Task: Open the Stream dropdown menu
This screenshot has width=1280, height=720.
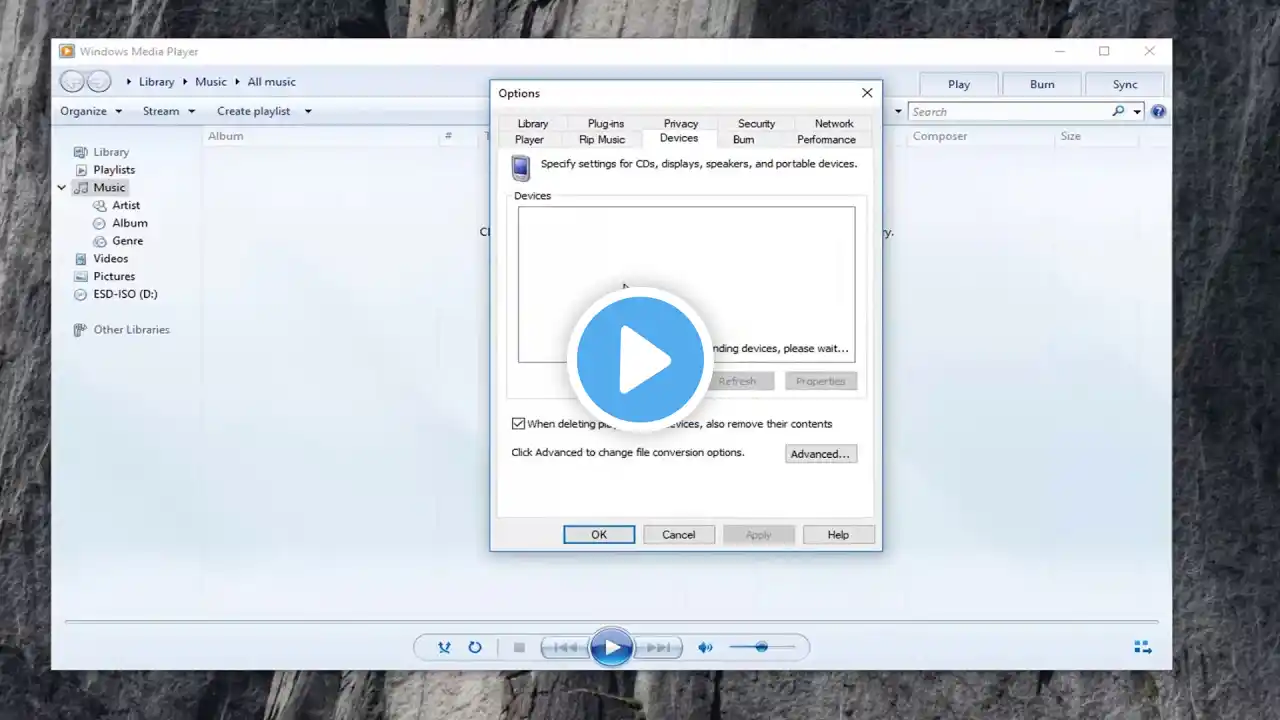Action: 168,111
